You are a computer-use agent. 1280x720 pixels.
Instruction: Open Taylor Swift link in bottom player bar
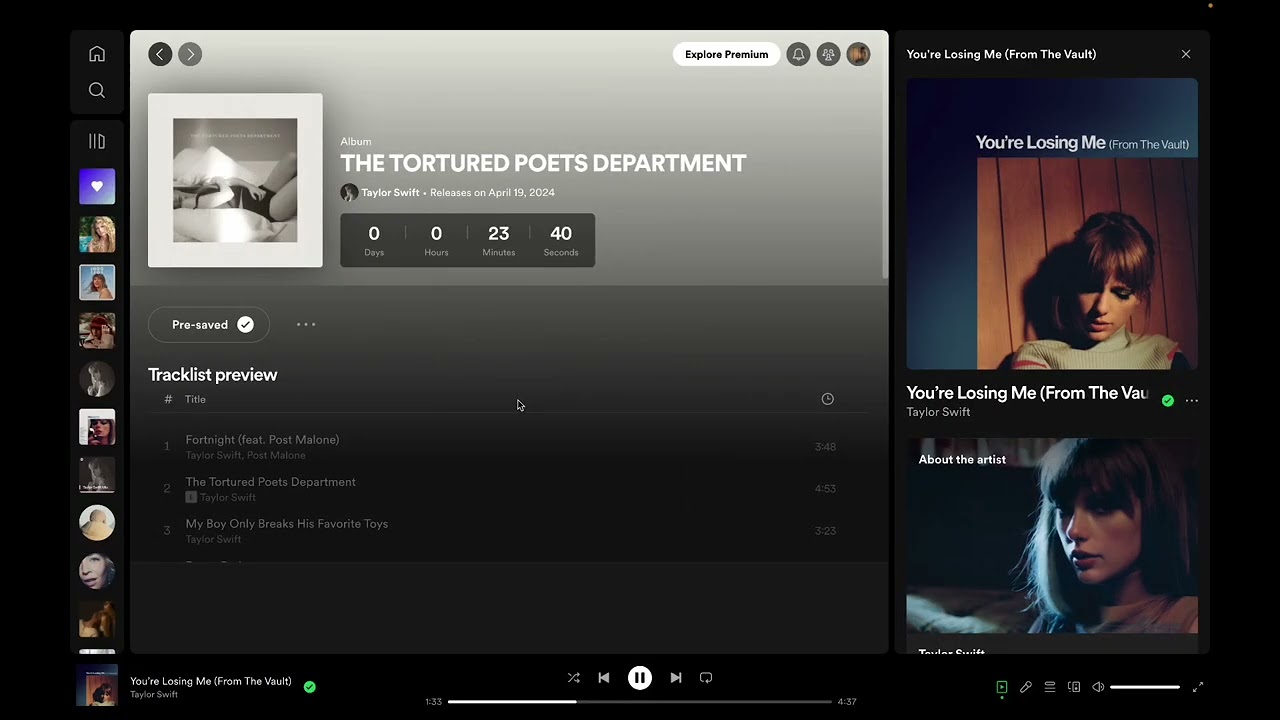pyautogui.click(x=154, y=695)
